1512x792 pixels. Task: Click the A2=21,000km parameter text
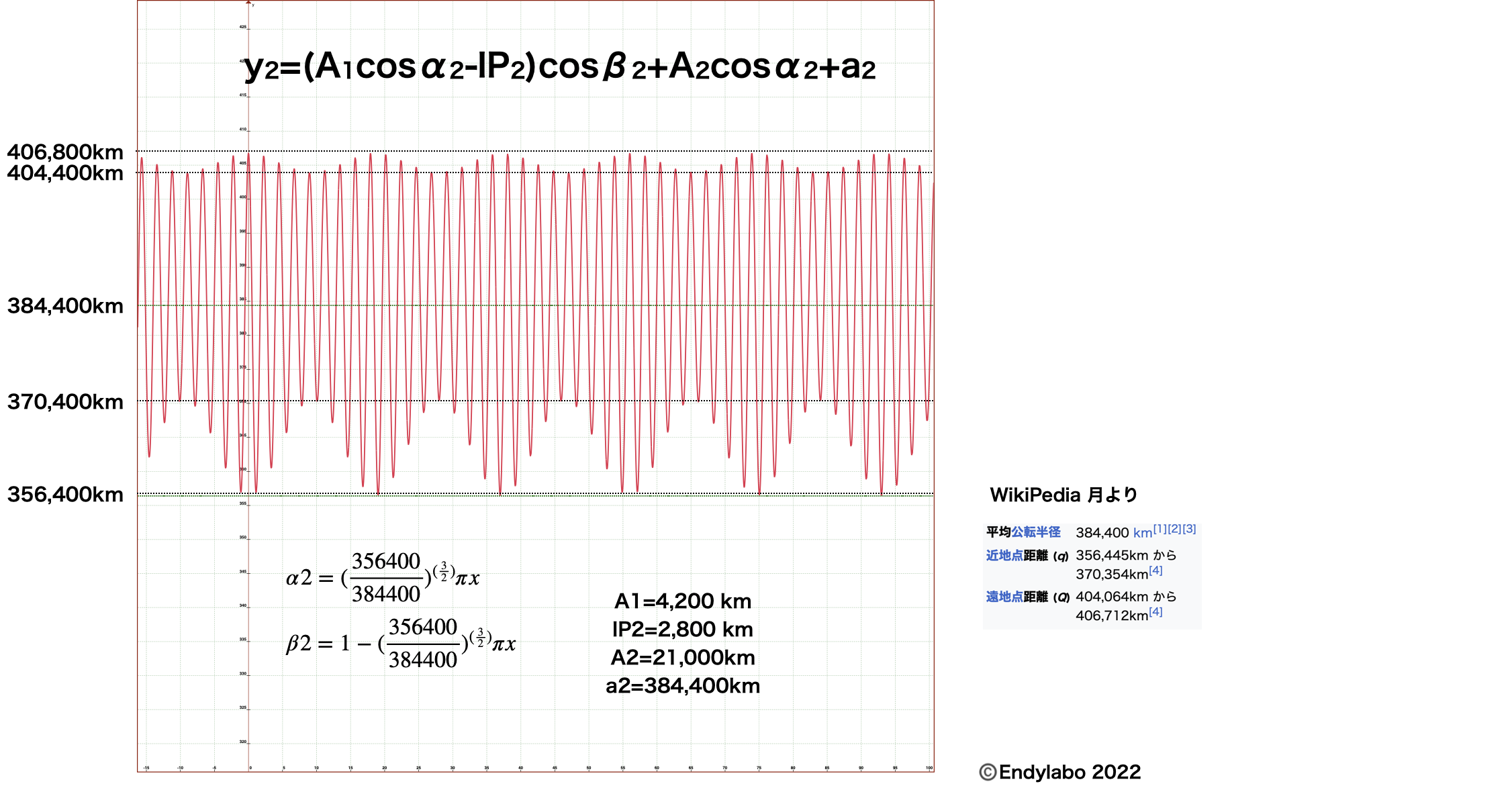point(683,658)
